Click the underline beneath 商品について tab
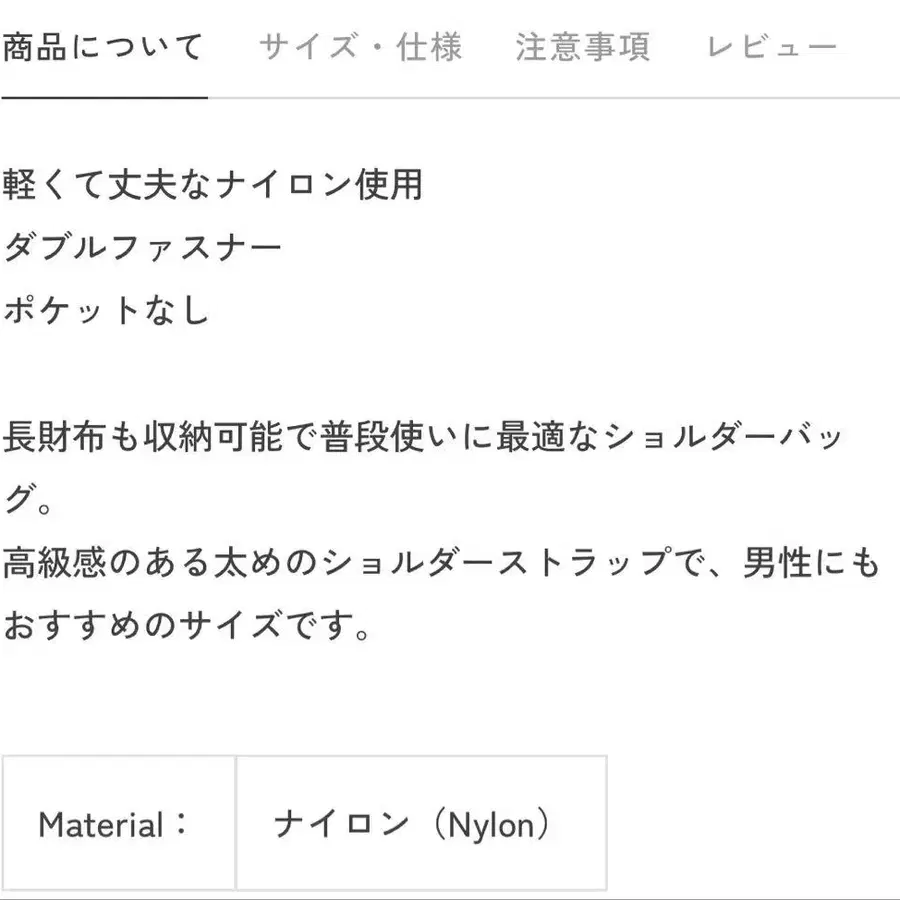The width and height of the screenshot is (900, 900). click(x=103, y=97)
